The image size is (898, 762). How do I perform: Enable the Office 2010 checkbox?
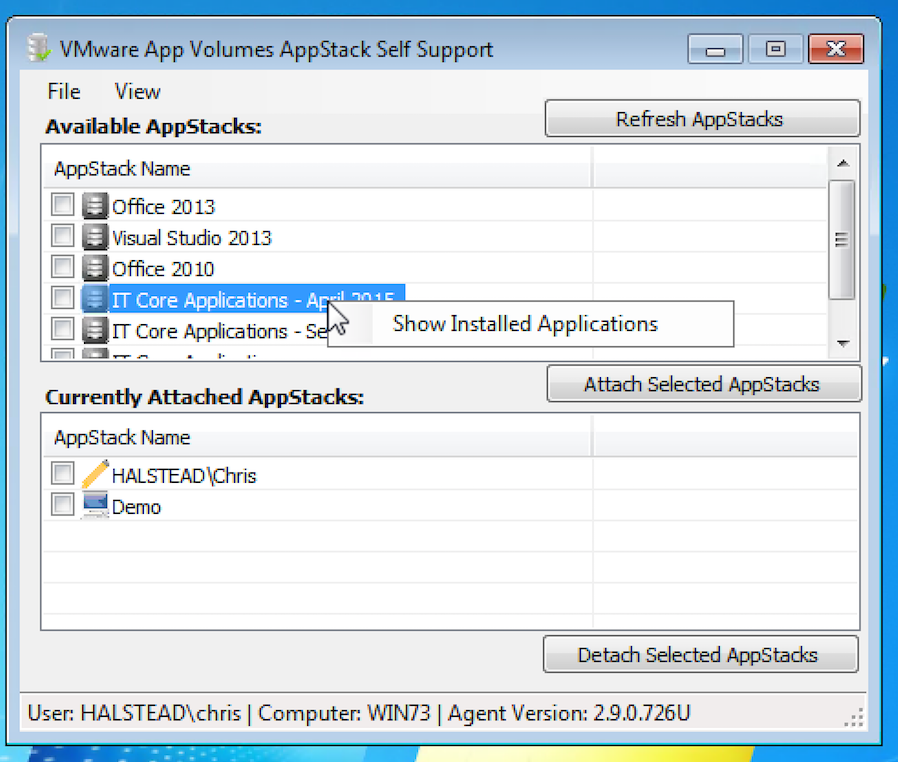click(x=63, y=267)
